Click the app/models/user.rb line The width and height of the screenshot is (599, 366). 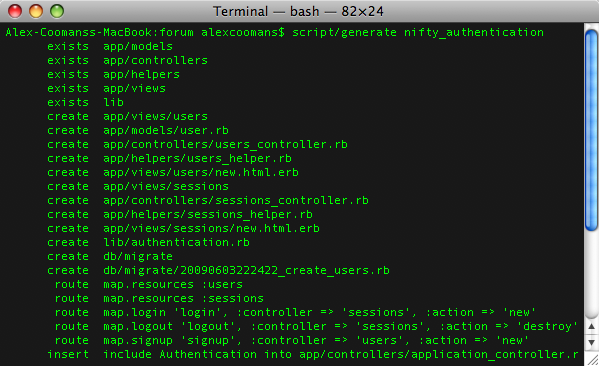(x=138, y=130)
